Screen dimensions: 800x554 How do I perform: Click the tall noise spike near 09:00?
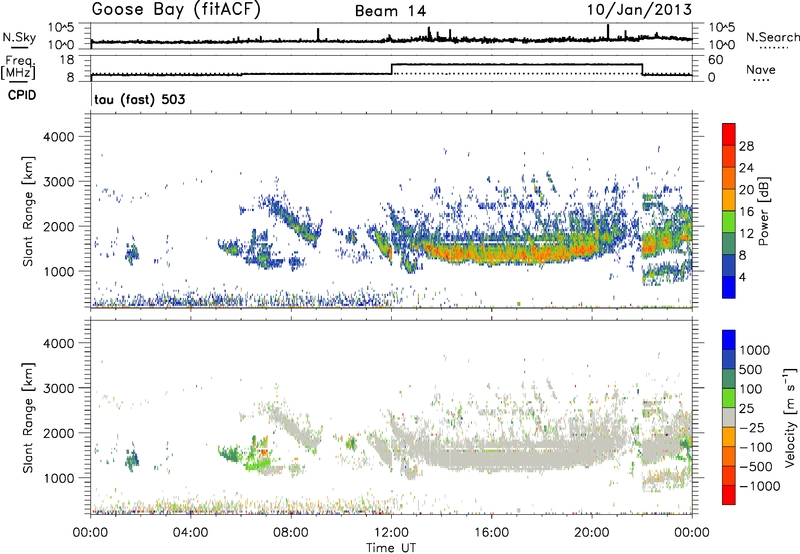[318, 34]
